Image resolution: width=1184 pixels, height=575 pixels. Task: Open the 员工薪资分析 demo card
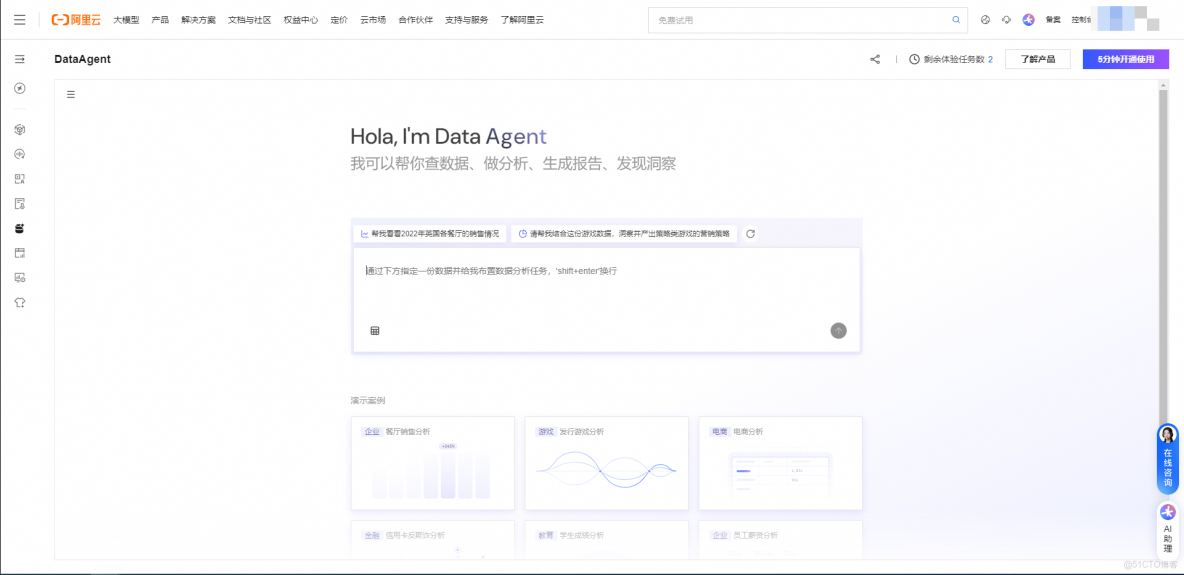[x=780, y=539]
